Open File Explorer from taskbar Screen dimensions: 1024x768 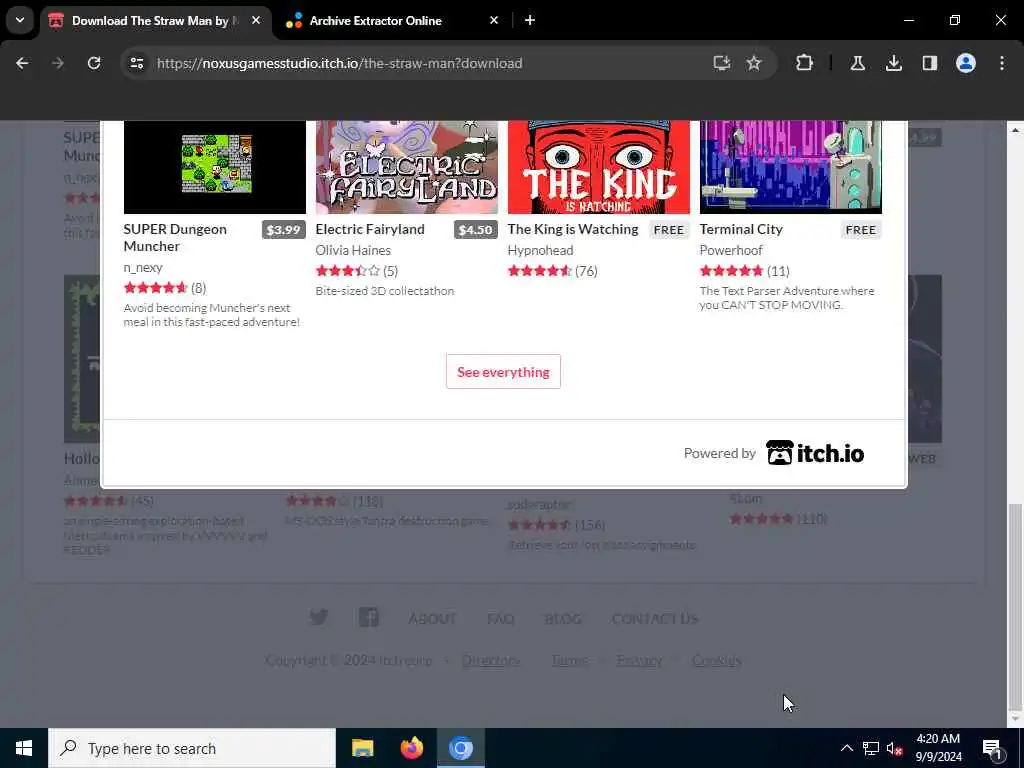(362, 748)
